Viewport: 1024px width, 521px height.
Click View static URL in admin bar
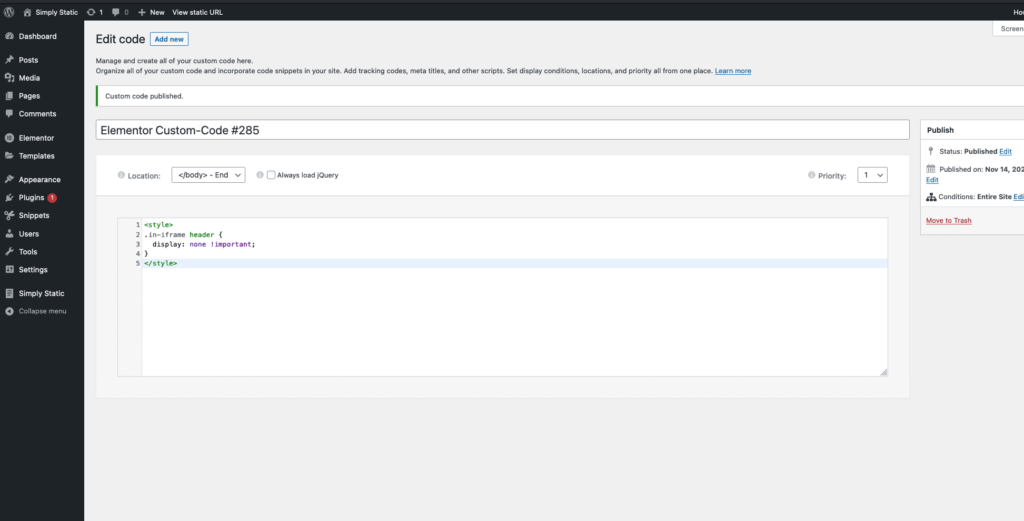pyautogui.click(x=198, y=12)
